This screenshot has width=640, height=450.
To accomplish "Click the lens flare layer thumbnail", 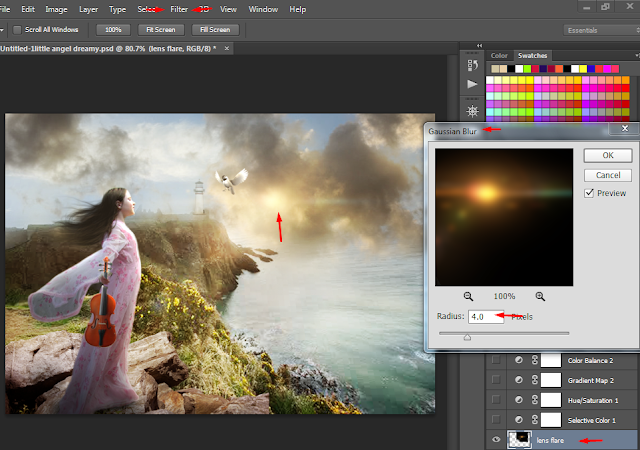I will point(520,440).
